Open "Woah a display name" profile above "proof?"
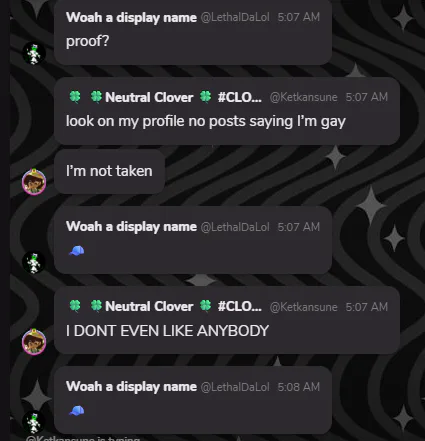Viewport: 425px width, 441px height. (131, 17)
